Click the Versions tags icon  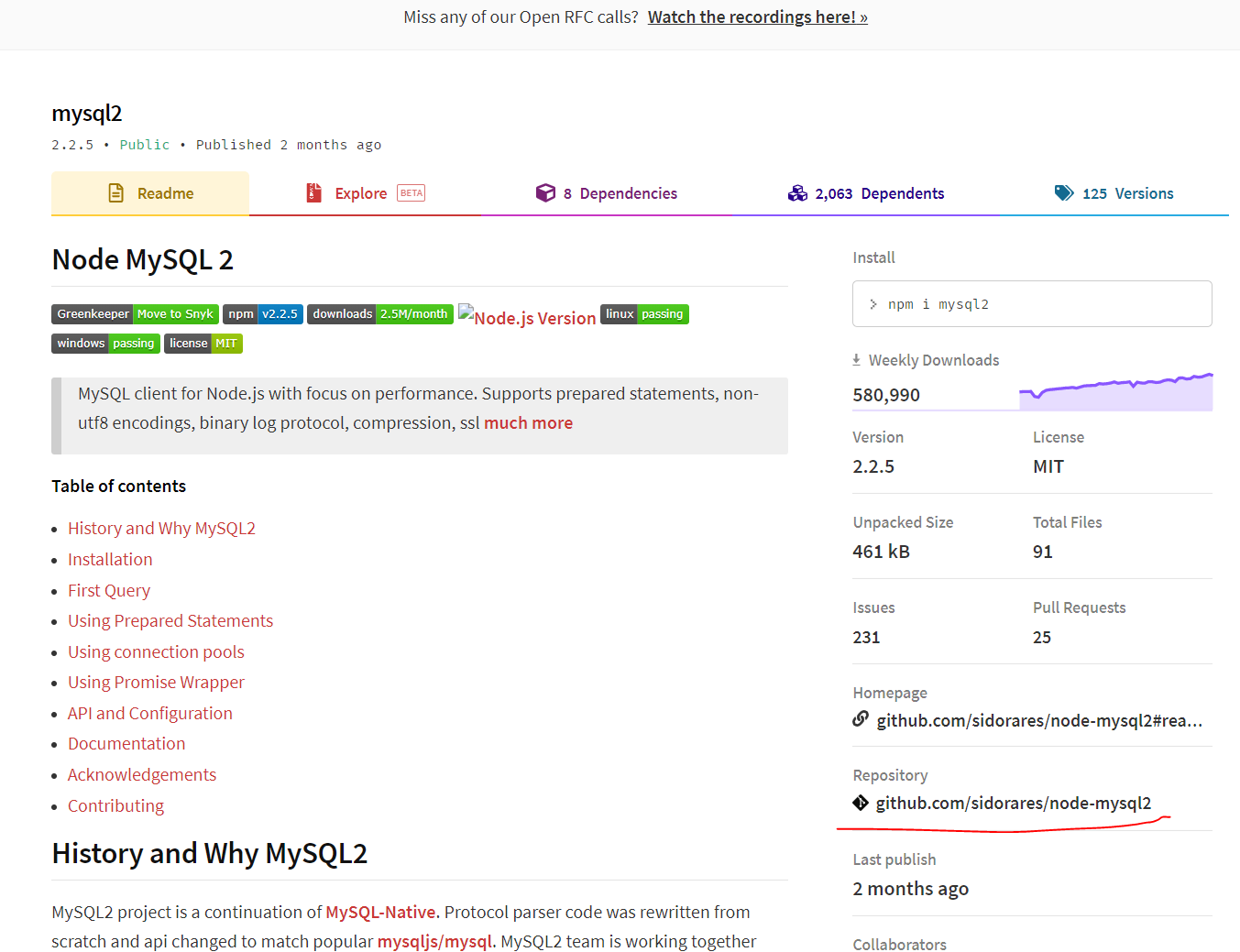(x=1064, y=192)
